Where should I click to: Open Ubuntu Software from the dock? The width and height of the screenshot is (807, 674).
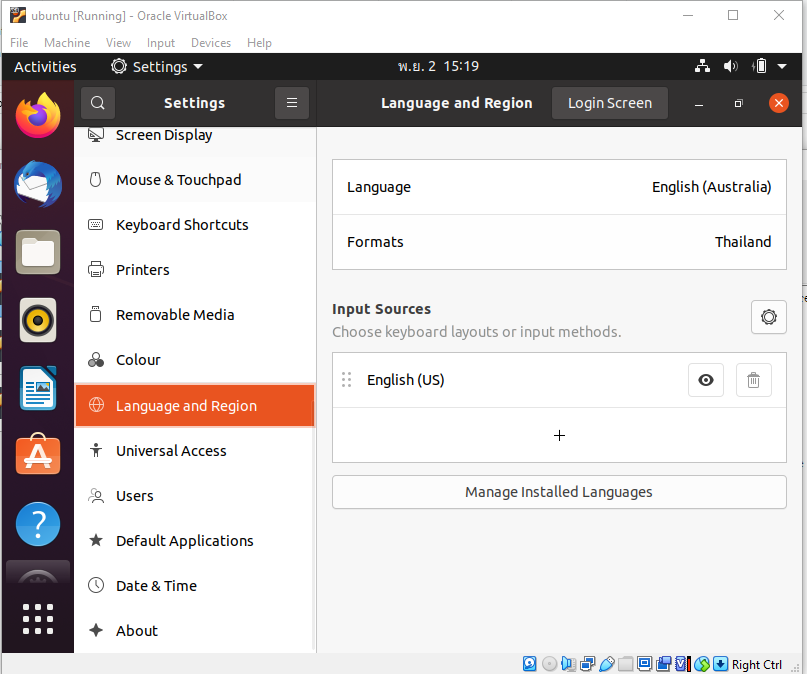[x=38, y=455]
